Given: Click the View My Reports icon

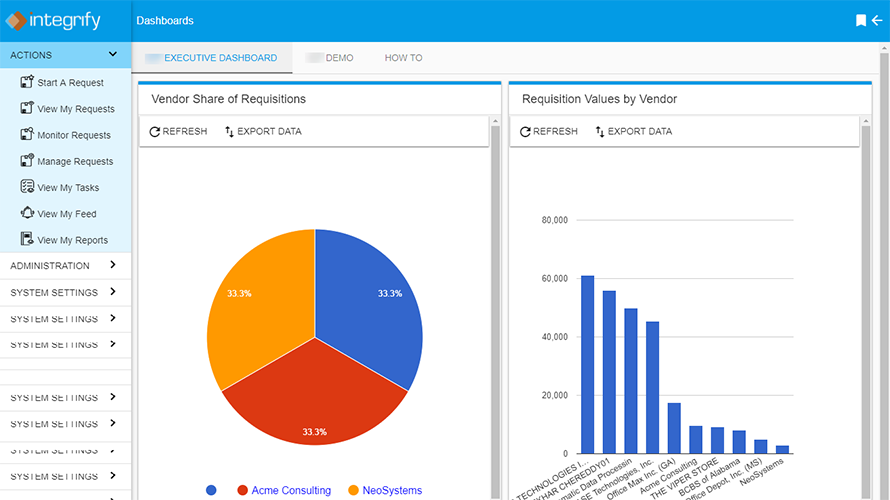Looking at the screenshot, I should (27, 239).
